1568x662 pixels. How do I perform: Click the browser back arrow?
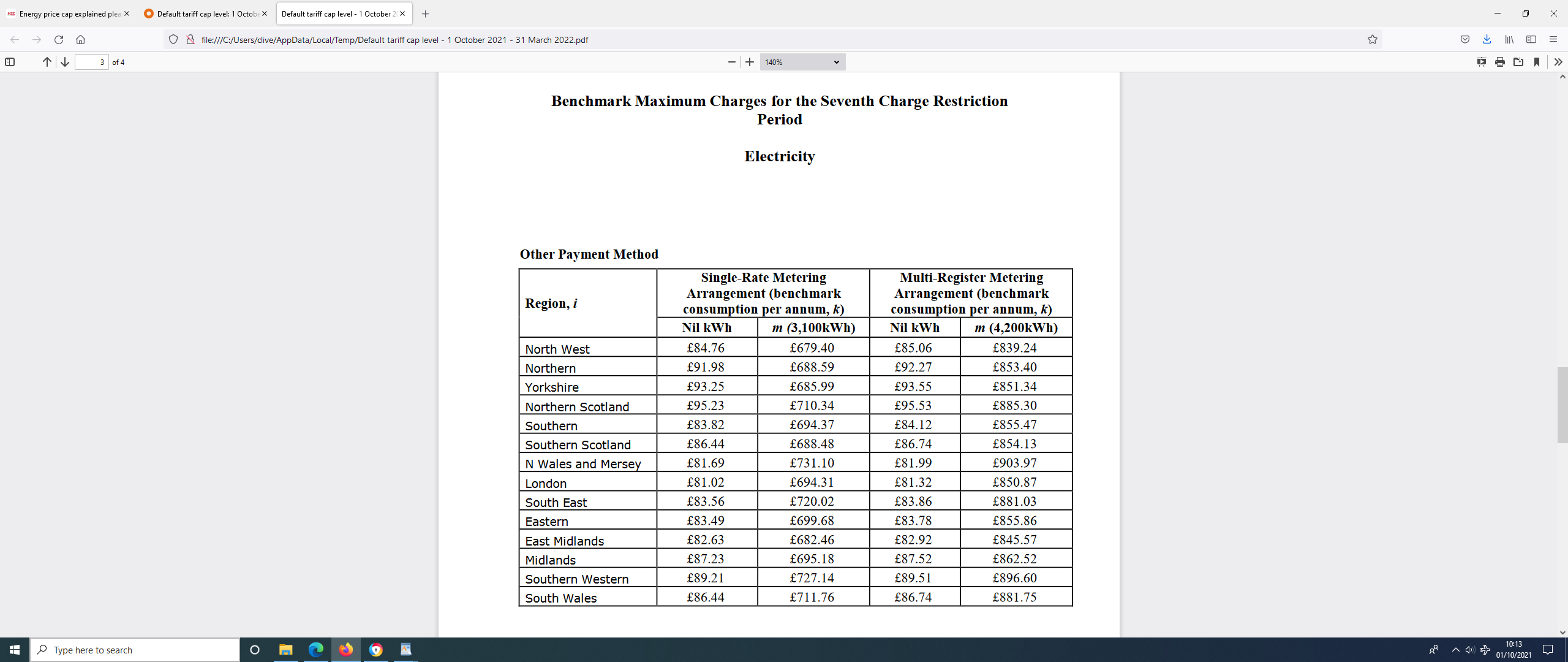click(x=15, y=40)
